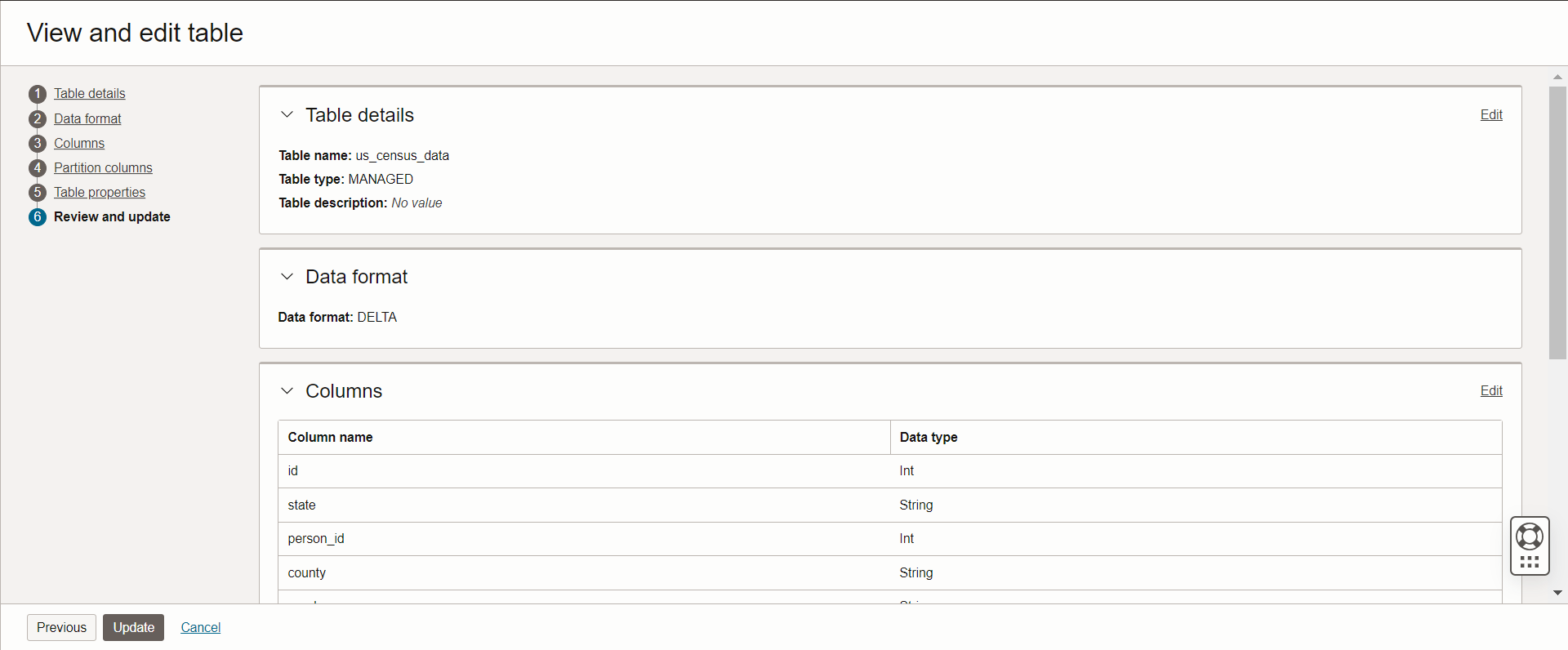This screenshot has height=650, width=1568.
Task: Select the 'person_id' column cell
Action: coord(584,539)
